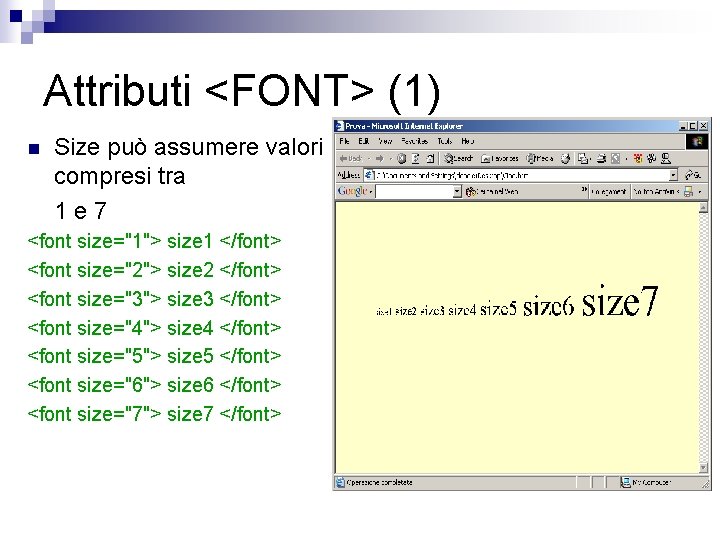This screenshot has height=540, width=720.
Task: Click inside the Google search field
Action: [x=414, y=191]
